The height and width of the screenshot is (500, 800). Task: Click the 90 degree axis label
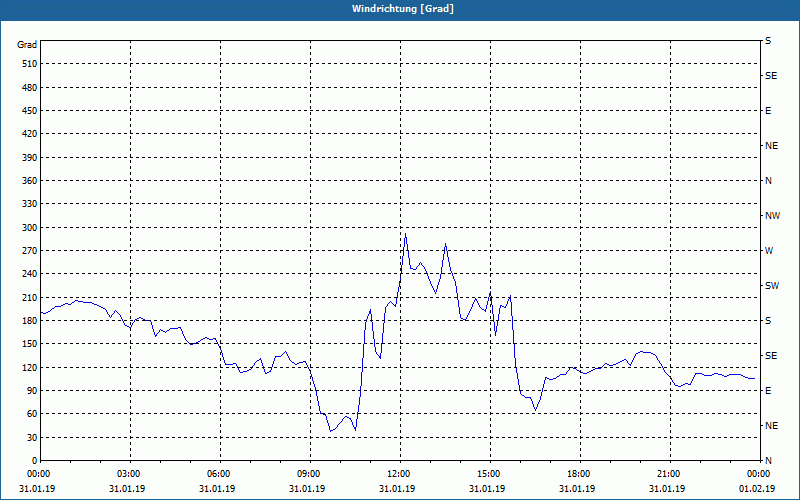coord(32,391)
